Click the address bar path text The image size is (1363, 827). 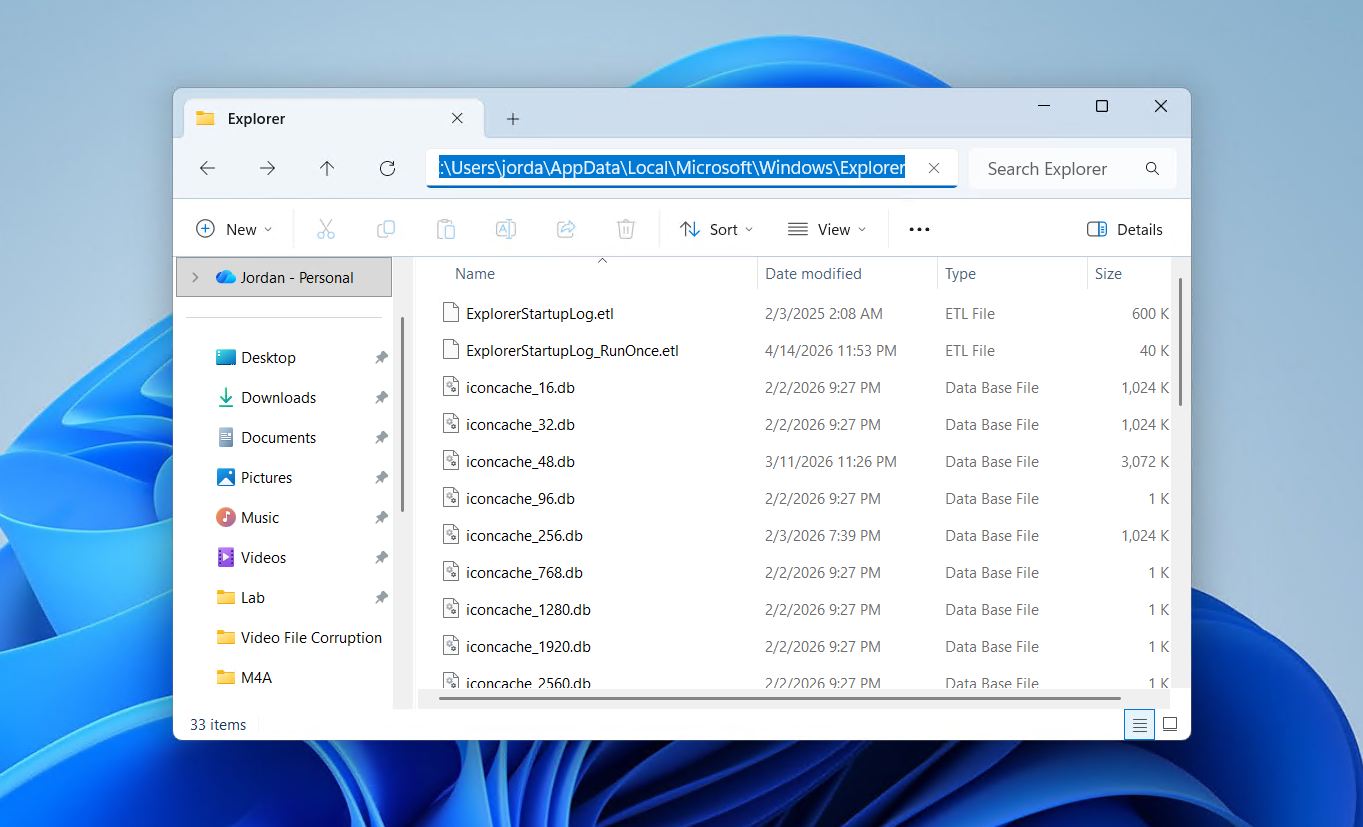pos(672,168)
